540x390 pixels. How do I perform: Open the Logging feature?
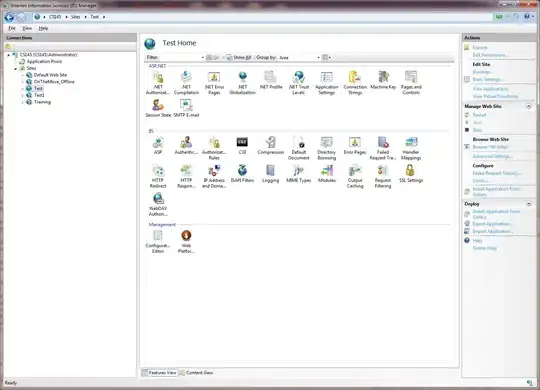coord(271,174)
